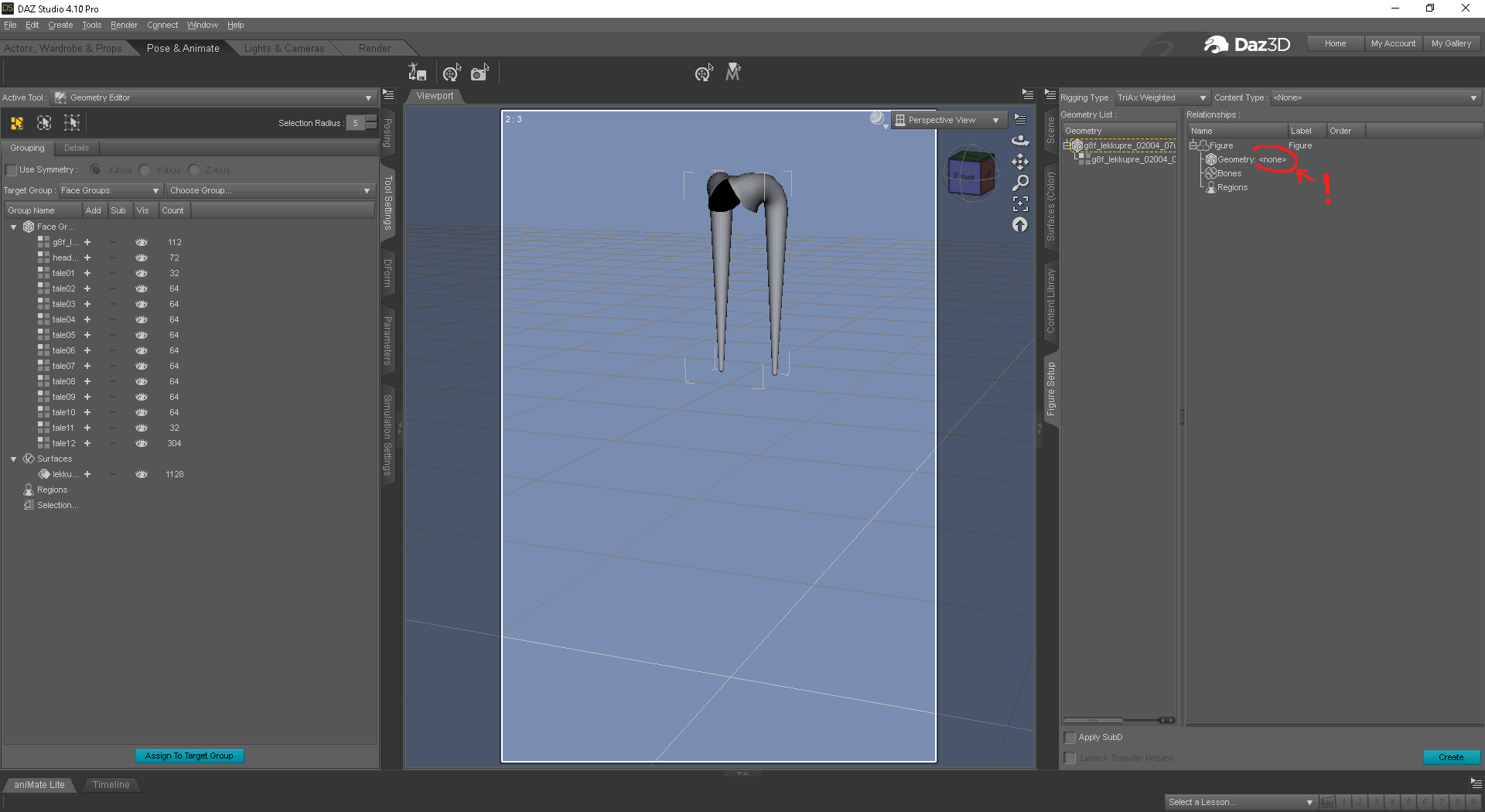Click the Create button

coord(1451,757)
